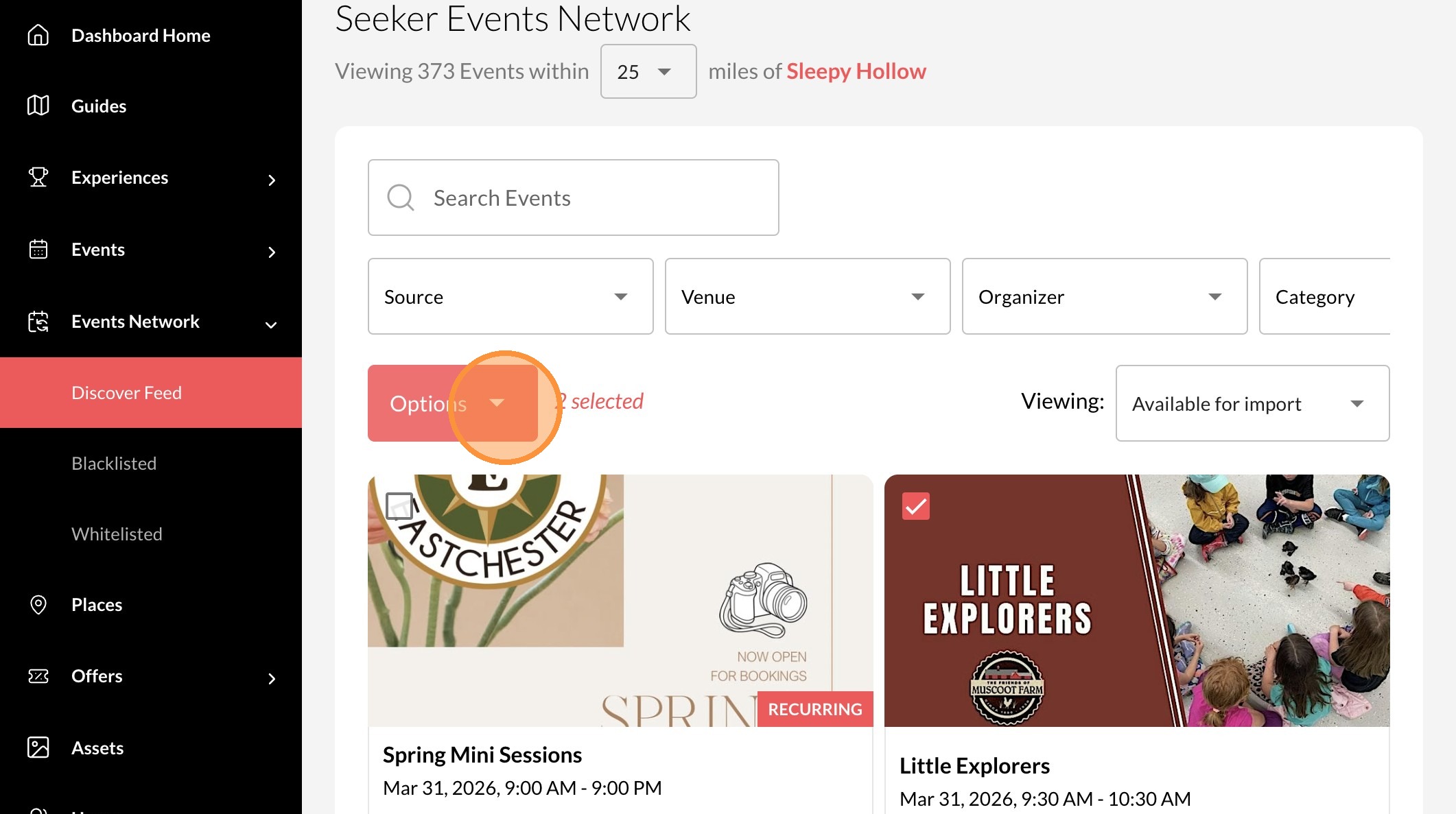This screenshot has height=814, width=1456.
Task: Open the Source filter dropdown
Action: coord(510,296)
